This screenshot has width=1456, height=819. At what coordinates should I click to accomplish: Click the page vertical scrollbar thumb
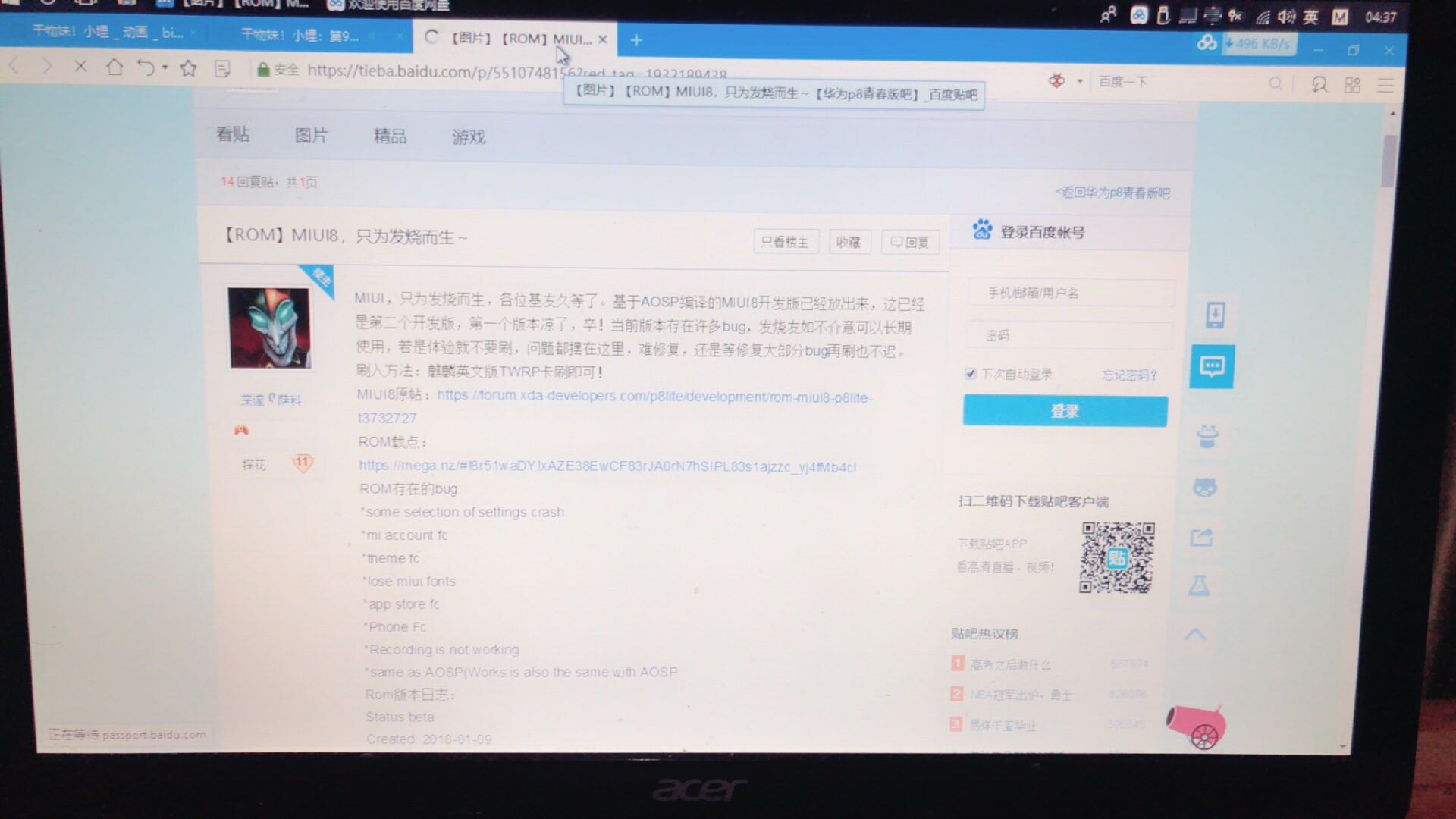(1389, 161)
